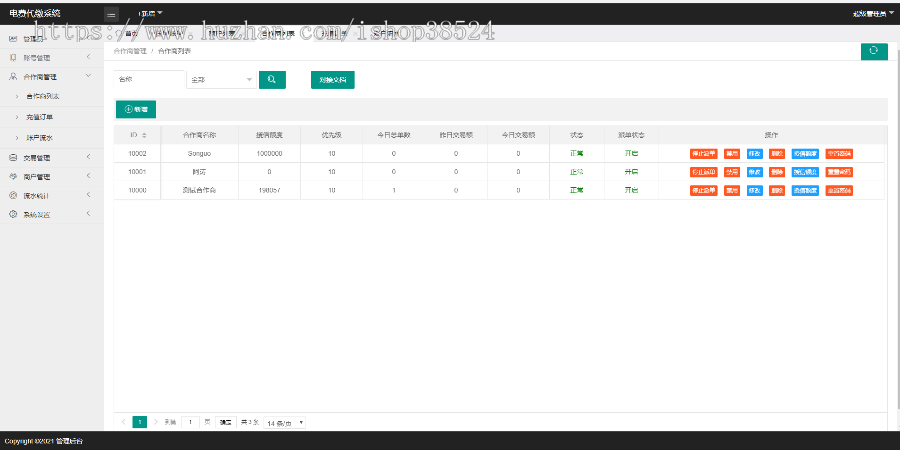Open the 全部 status filter dropdown
900x450 pixels.
221,79
